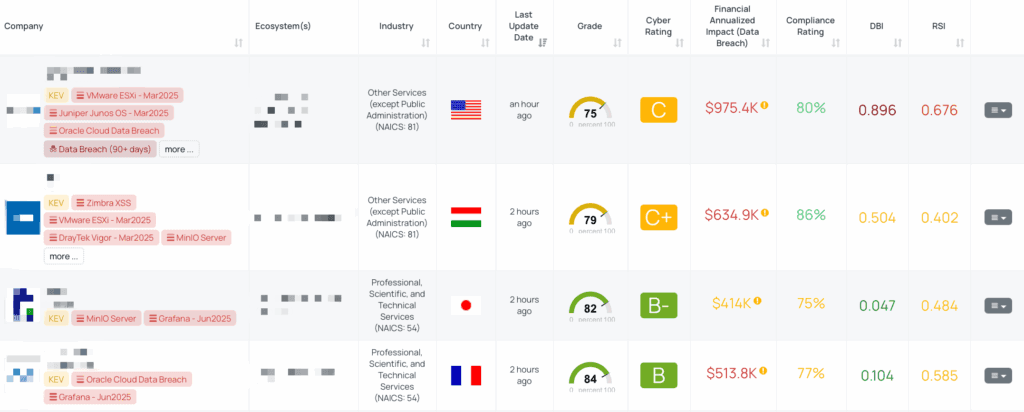Click the grade gauge showing 84
The image size is (1024, 412).
[590, 374]
